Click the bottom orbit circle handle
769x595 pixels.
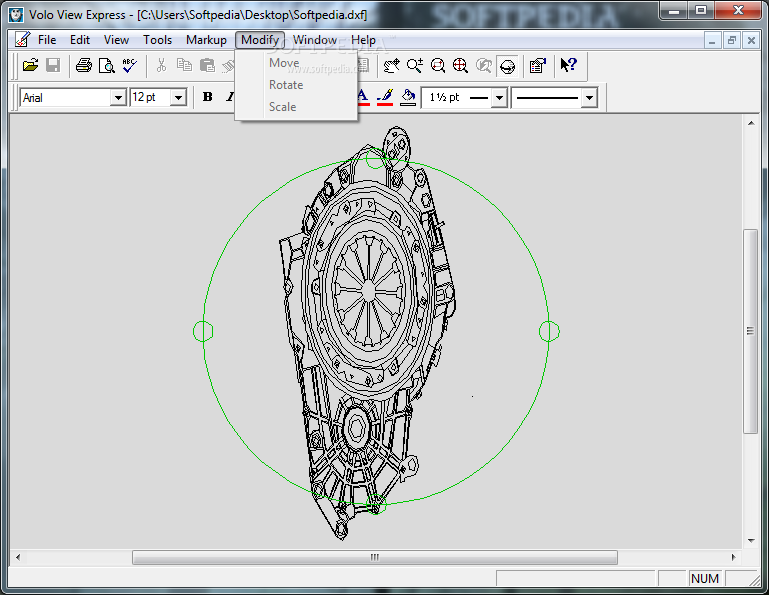[376, 504]
